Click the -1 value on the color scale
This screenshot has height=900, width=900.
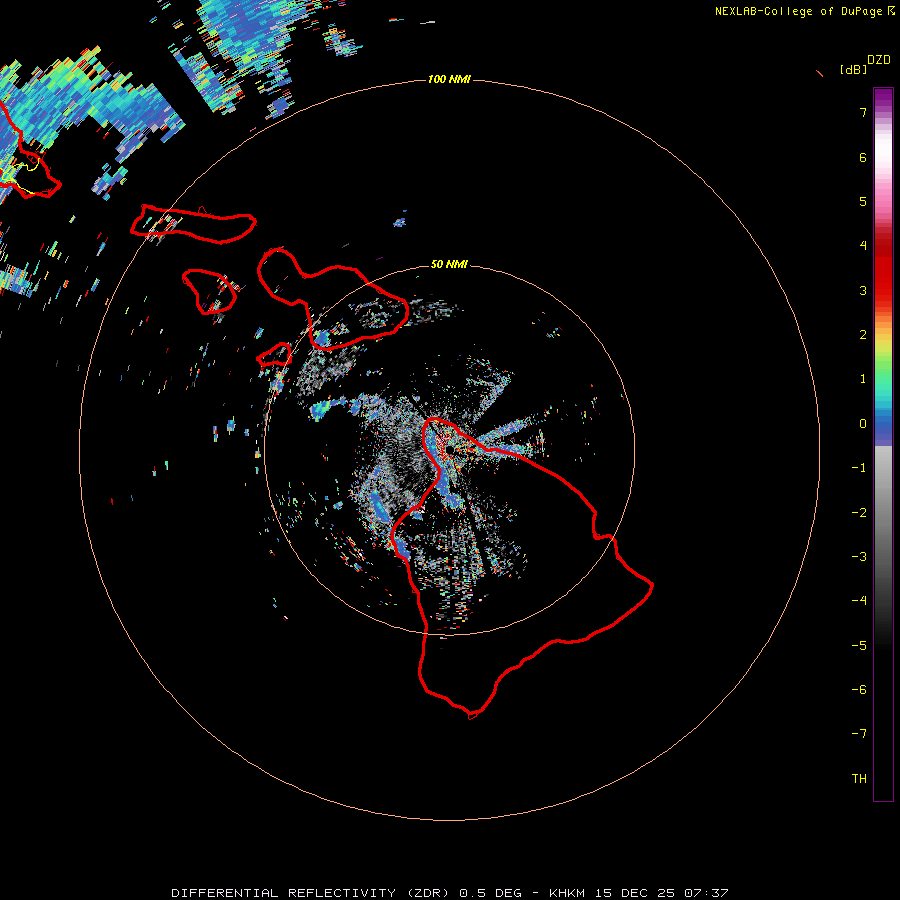[x=859, y=468]
